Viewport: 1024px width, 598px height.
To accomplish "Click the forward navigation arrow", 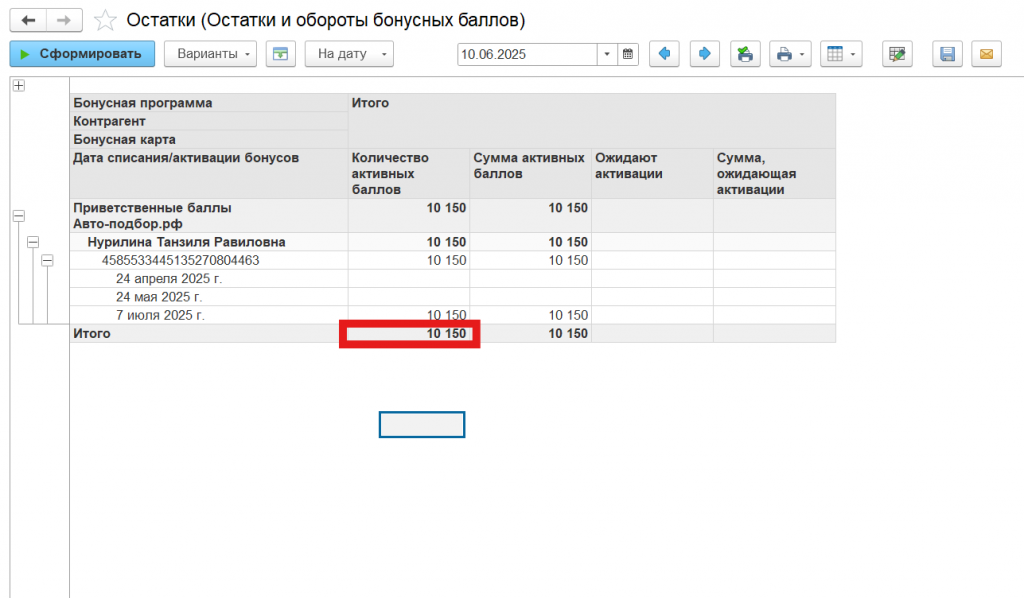I will coord(63,20).
